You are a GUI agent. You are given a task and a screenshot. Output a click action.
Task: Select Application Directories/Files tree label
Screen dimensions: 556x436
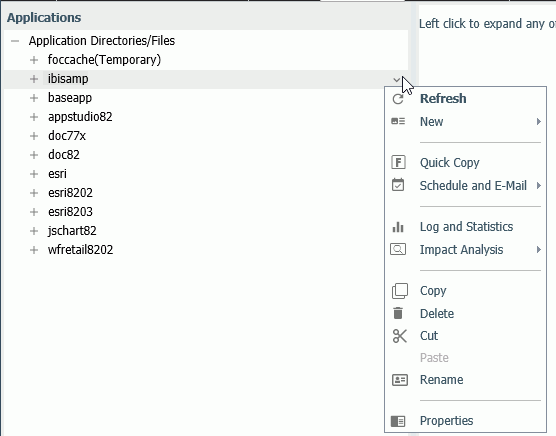tap(102, 41)
